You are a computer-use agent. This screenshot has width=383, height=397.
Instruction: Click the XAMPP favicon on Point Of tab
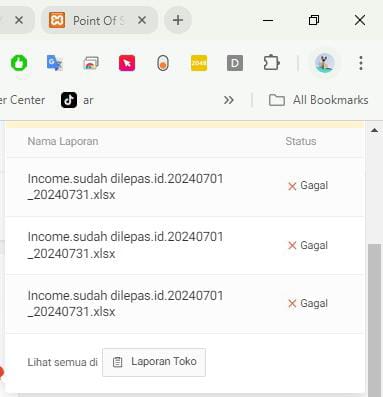click(57, 20)
